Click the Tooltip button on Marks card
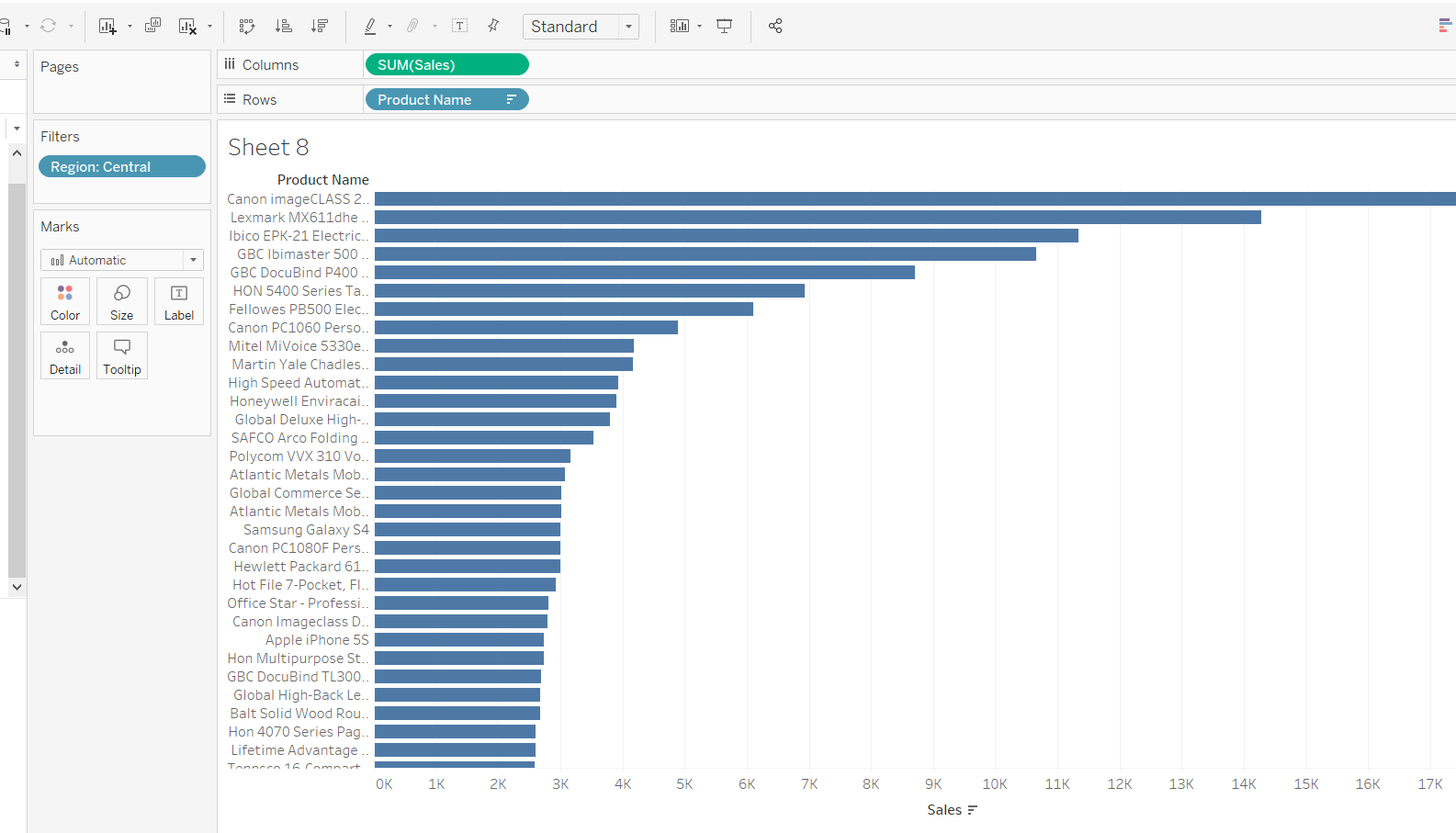 coord(122,356)
